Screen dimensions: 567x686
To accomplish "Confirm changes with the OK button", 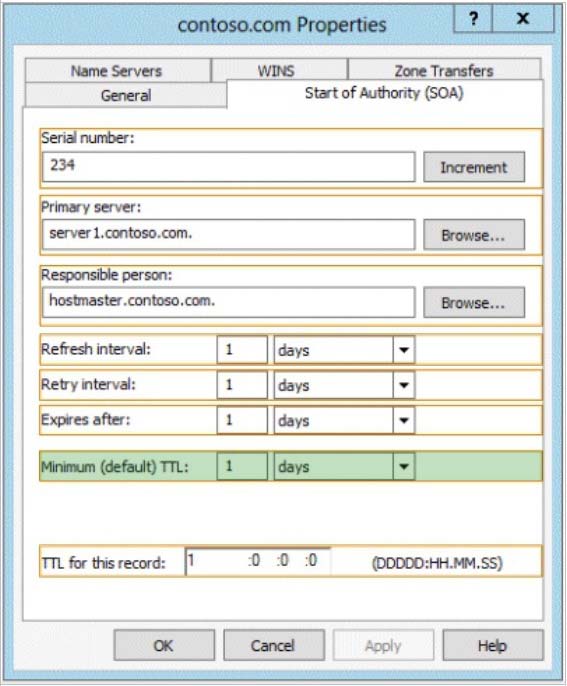I will click(164, 645).
